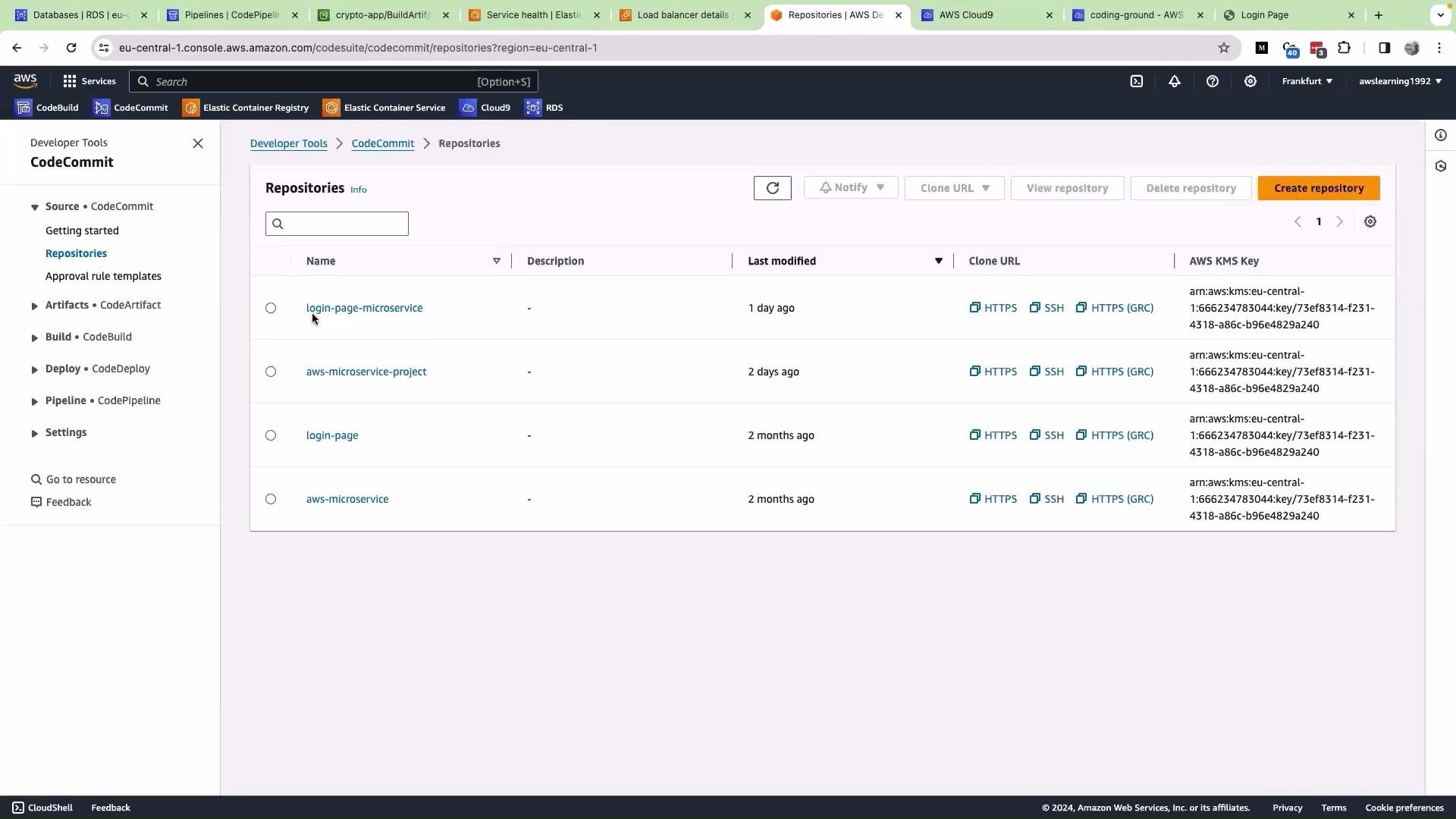
Task: Open the help question mark icon
Action: pos(1213,81)
